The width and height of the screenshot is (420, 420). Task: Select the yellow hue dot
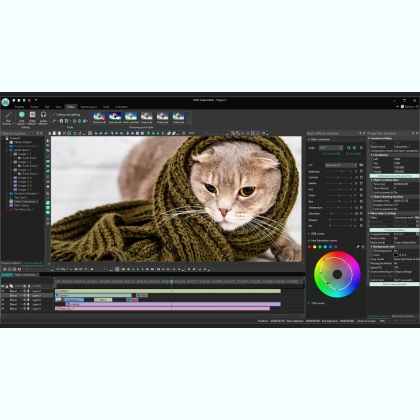[x=315, y=247]
